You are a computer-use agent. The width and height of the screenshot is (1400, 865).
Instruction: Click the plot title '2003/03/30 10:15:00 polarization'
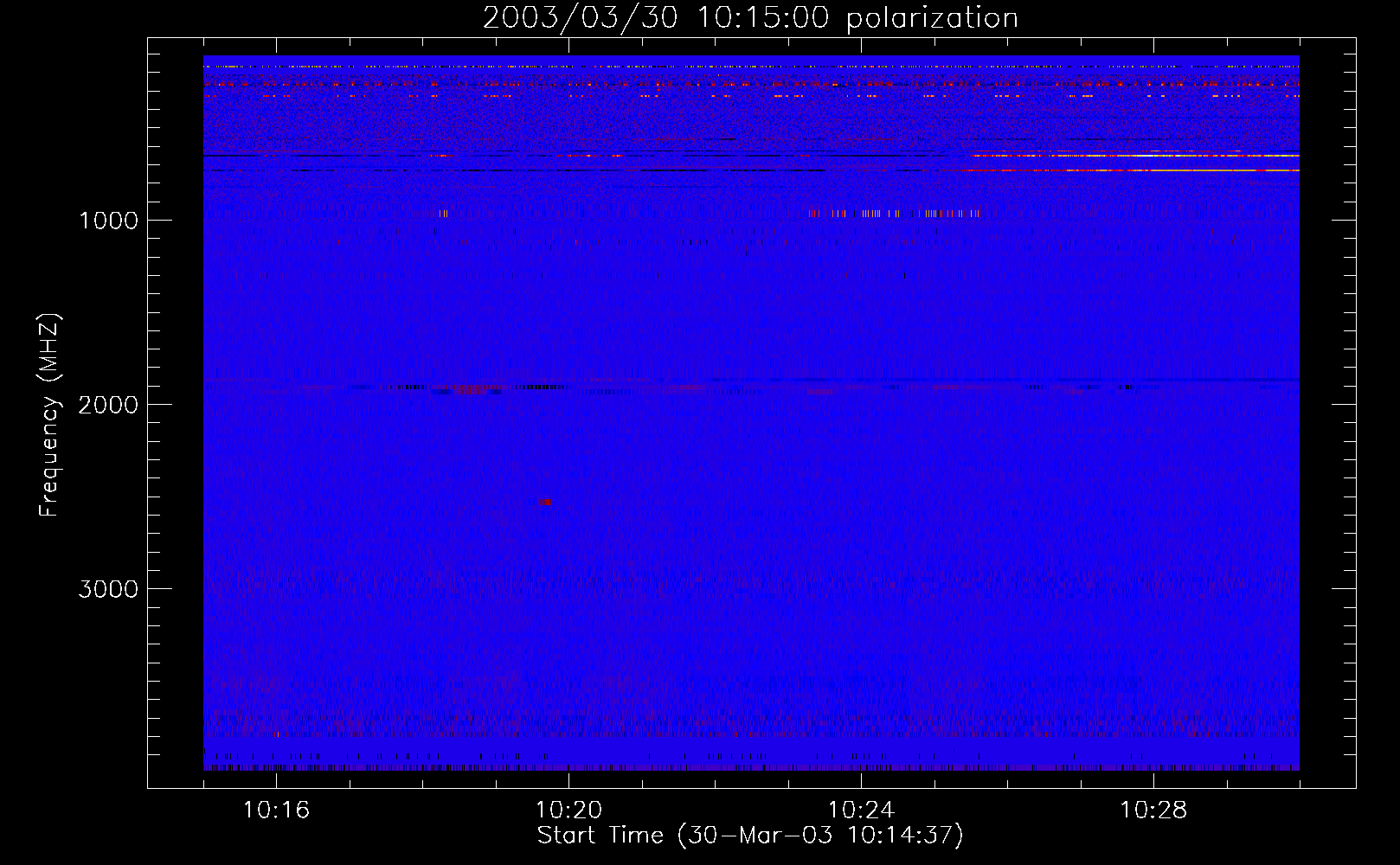(750, 17)
